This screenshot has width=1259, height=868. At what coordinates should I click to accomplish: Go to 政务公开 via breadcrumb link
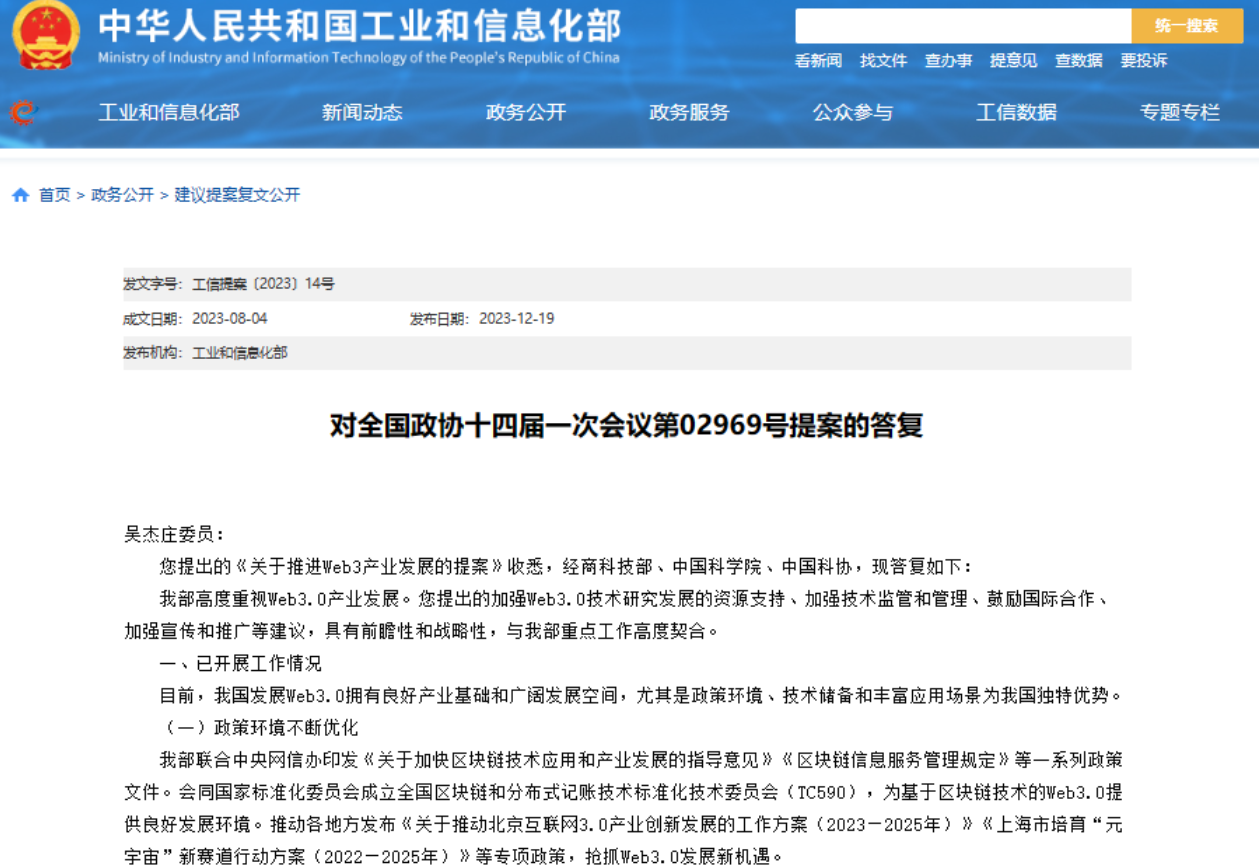coord(122,195)
